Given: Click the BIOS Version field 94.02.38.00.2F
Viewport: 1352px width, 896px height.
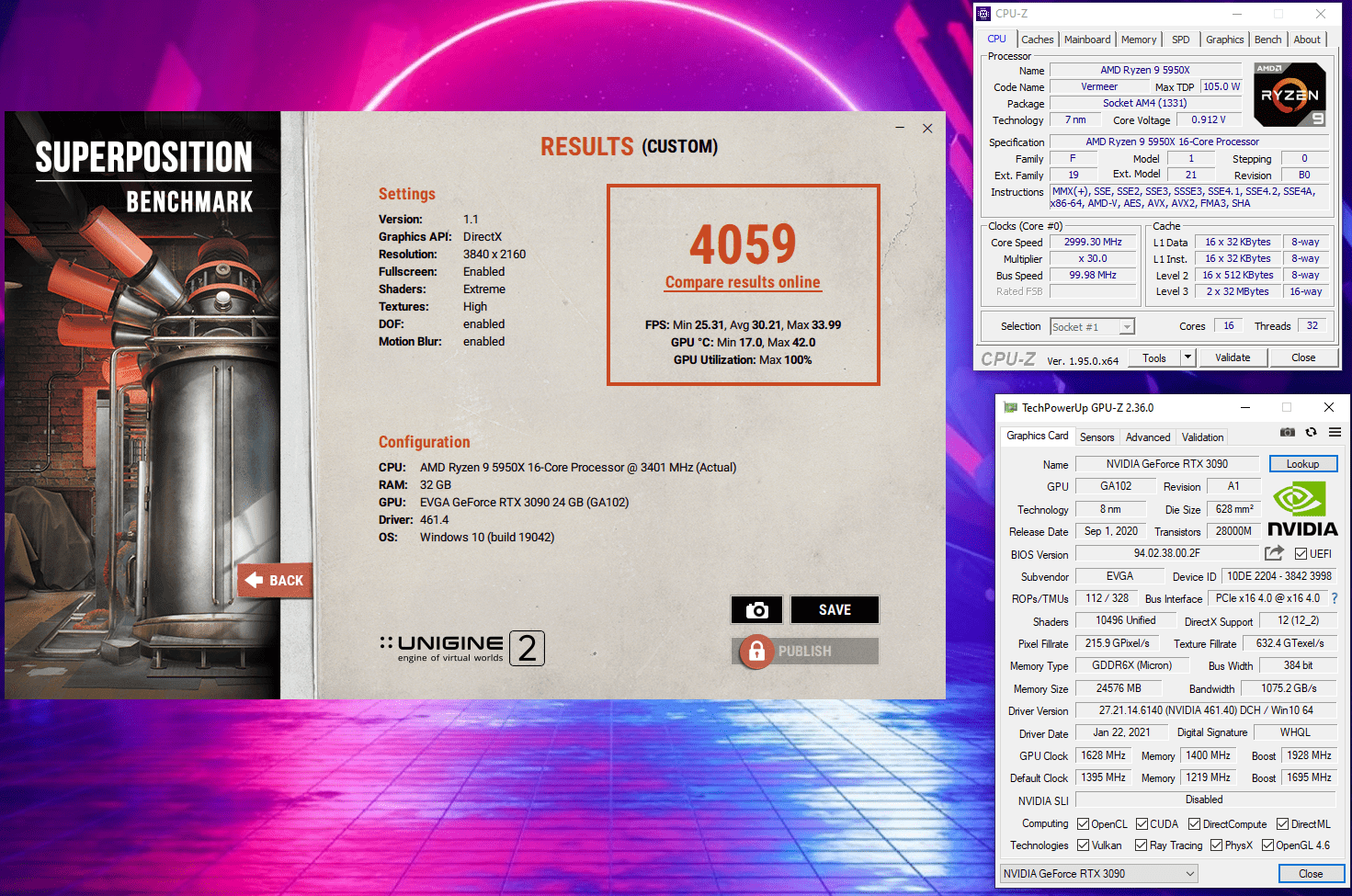Looking at the screenshot, I should [1166, 553].
